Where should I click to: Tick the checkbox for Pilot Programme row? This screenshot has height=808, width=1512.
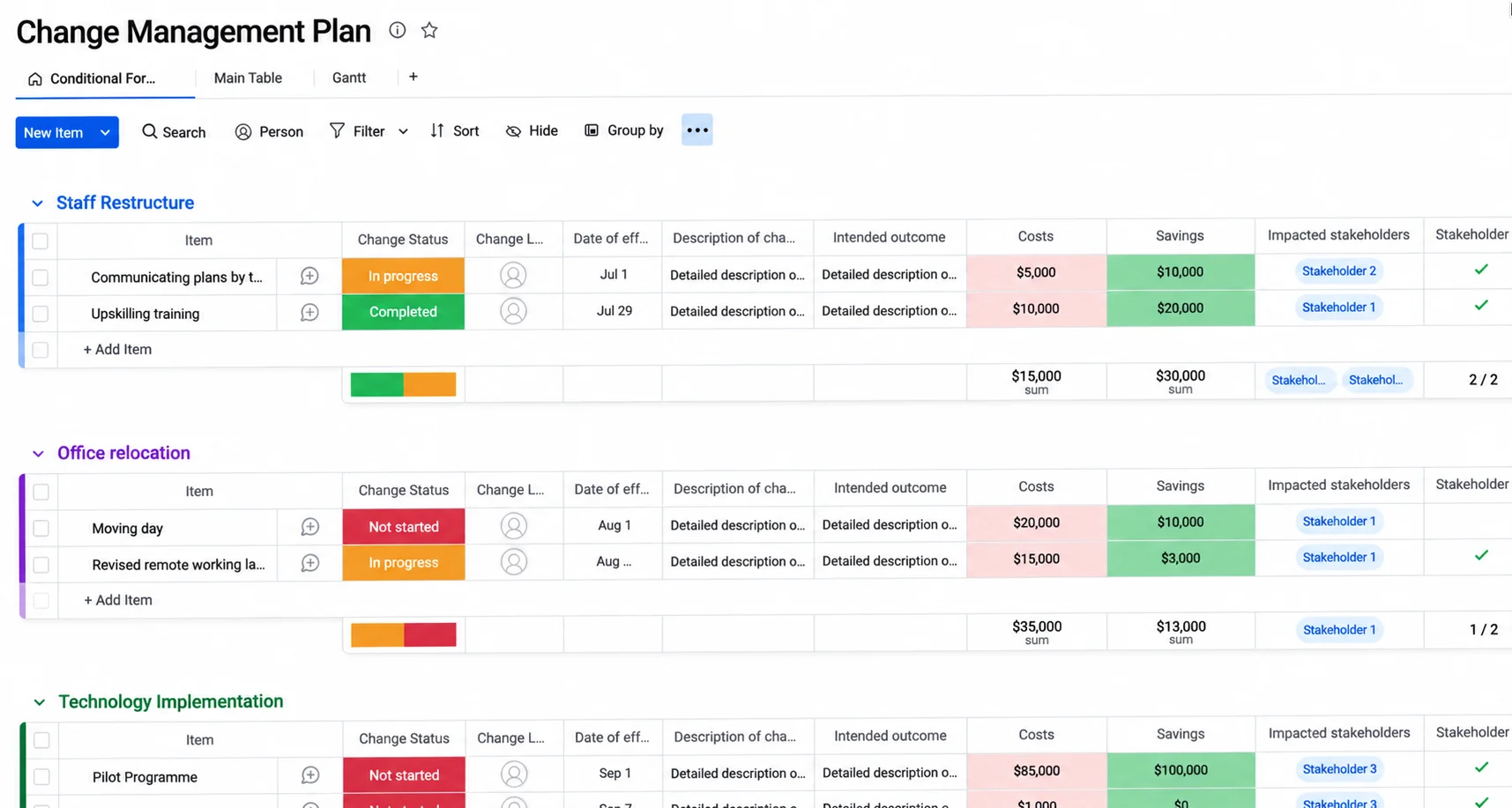pyautogui.click(x=41, y=777)
